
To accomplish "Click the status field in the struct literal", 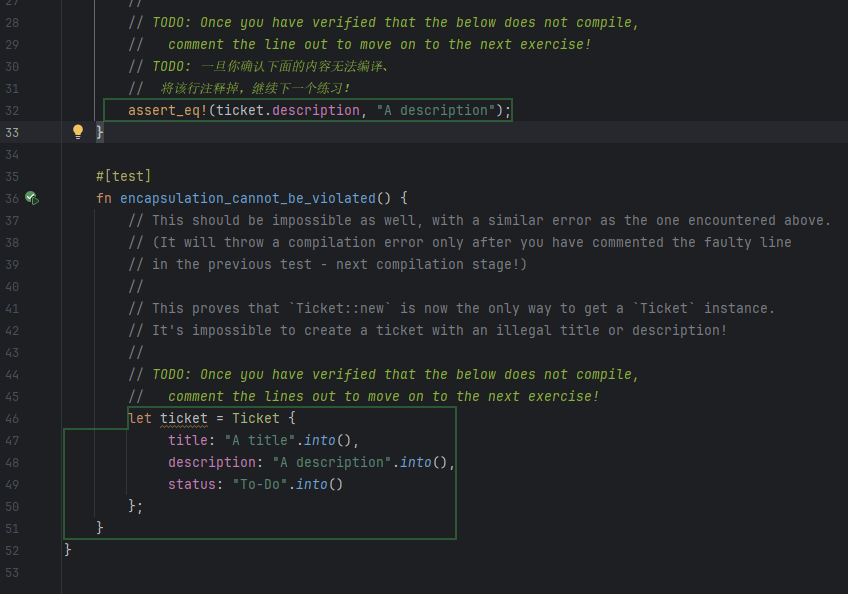I will coord(191,484).
